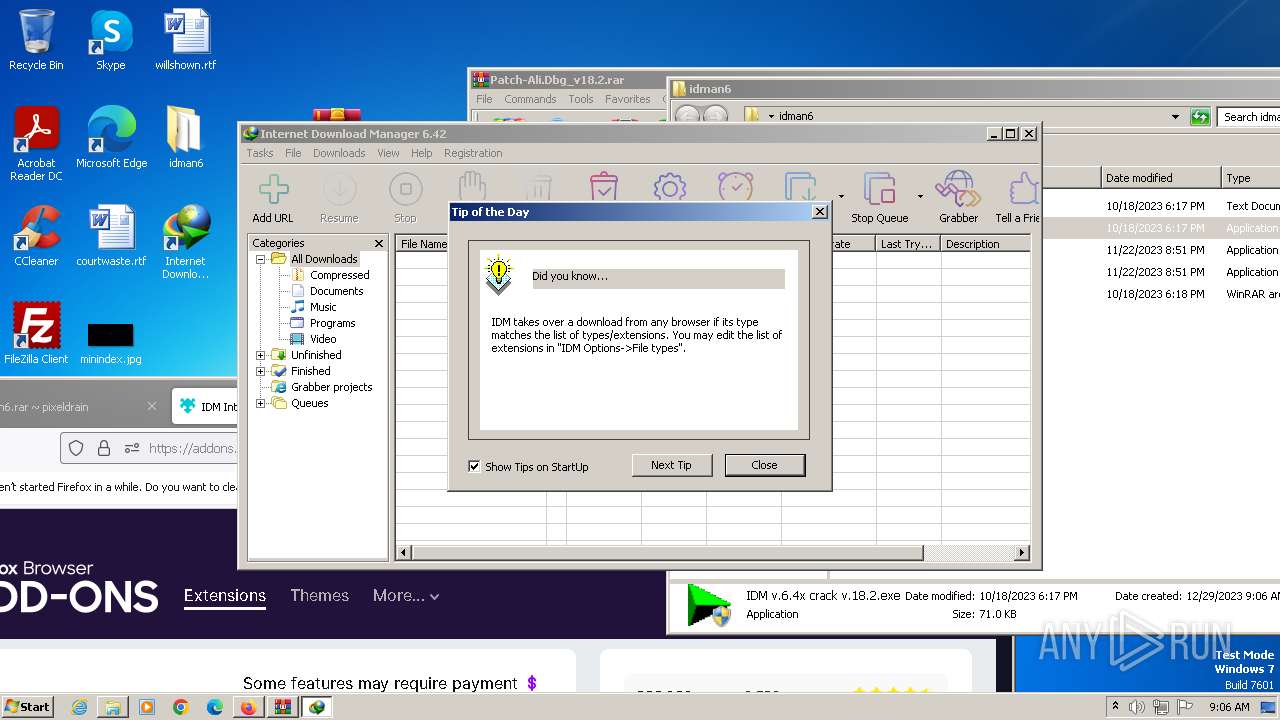Open willshown.rtf desktop file
This screenshot has height=720, width=1280.
pyautogui.click(x=185, y=40)
